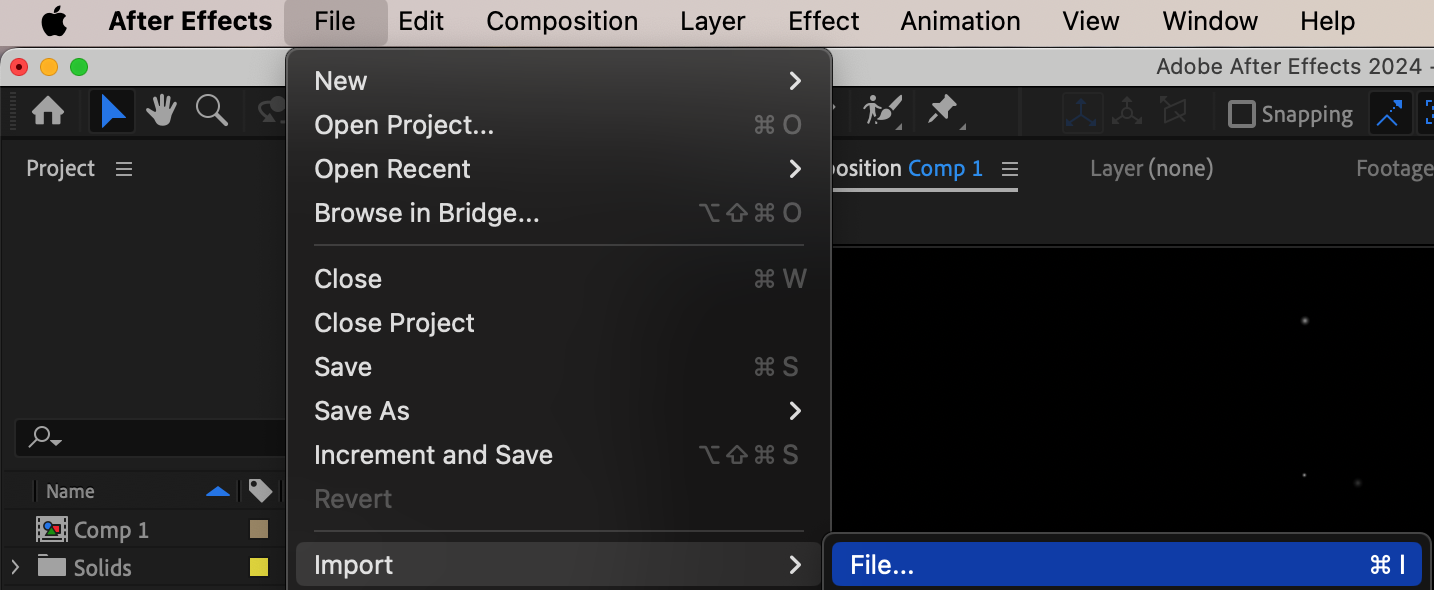Choose Open Project from File menu
The height and width of the screenshot is (590, 1434).
click(x=404, y=125)
